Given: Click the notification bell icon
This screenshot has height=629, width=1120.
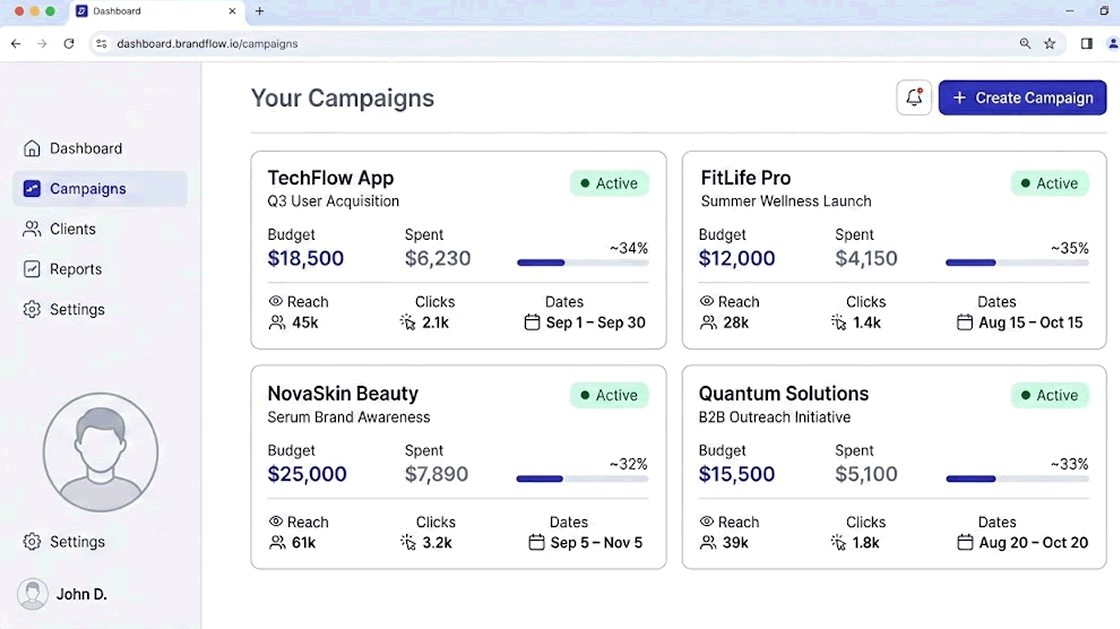Looking at the screenshot, I should point(913,97).
